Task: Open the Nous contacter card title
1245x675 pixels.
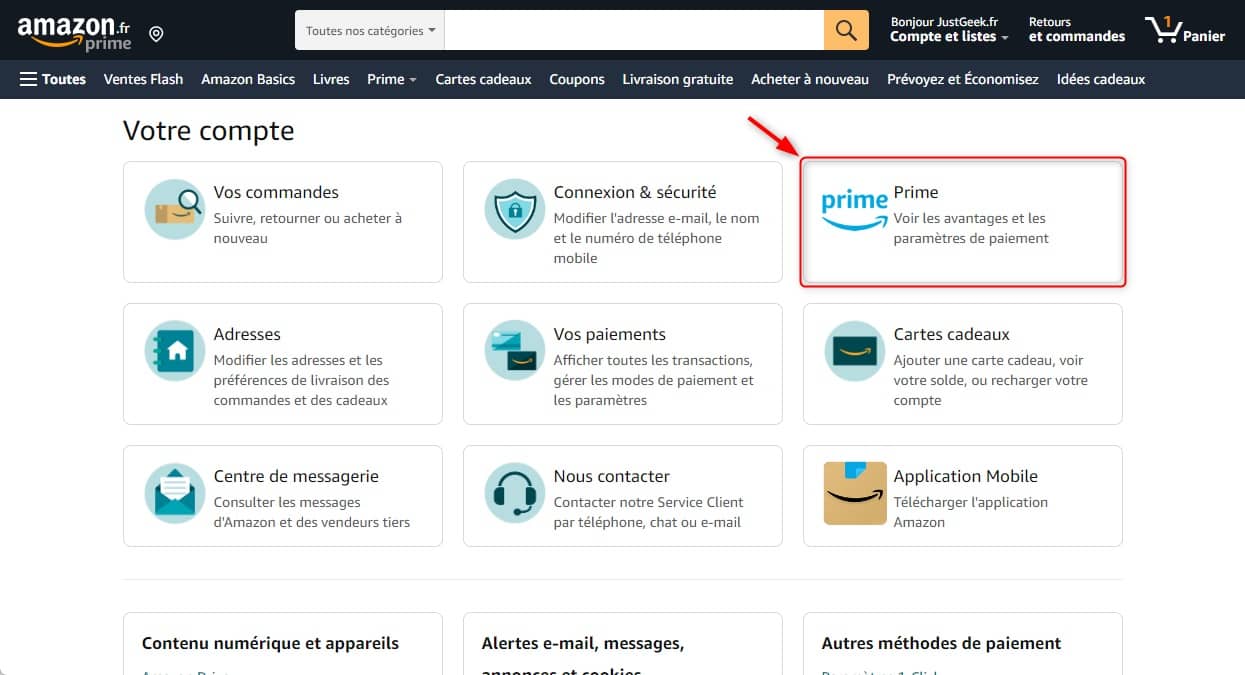Action: coord(612,476)
